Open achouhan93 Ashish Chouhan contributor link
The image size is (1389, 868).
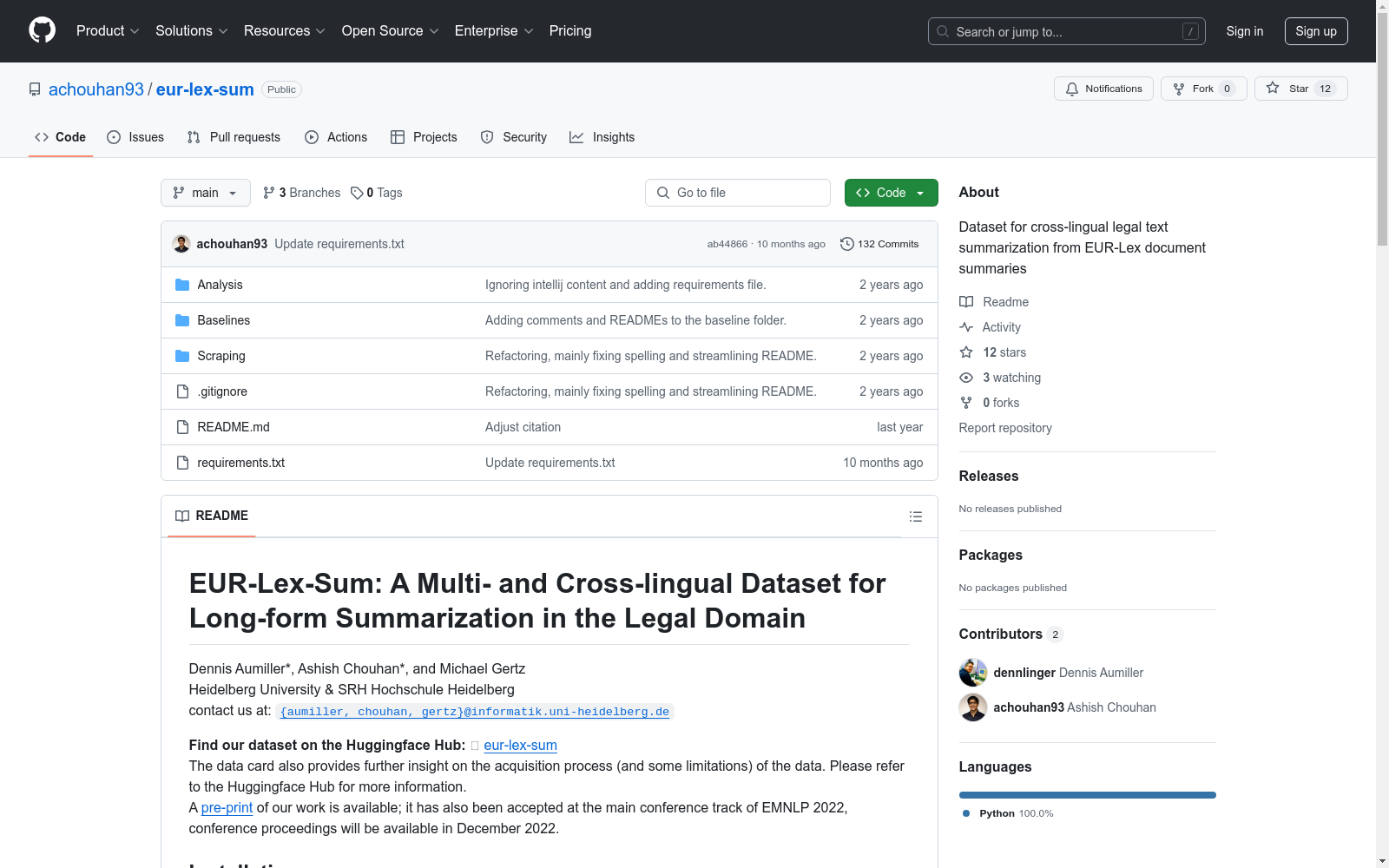pyautogui.click(x=1075, y=707)
